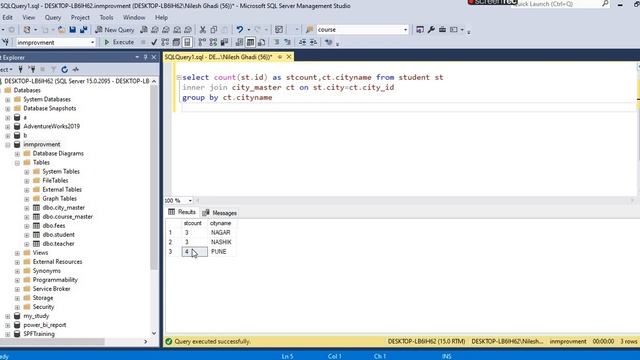Toggle IntelliSense enabled icon
The width and height of the screenshot is (640, 360).
(187, 42)
